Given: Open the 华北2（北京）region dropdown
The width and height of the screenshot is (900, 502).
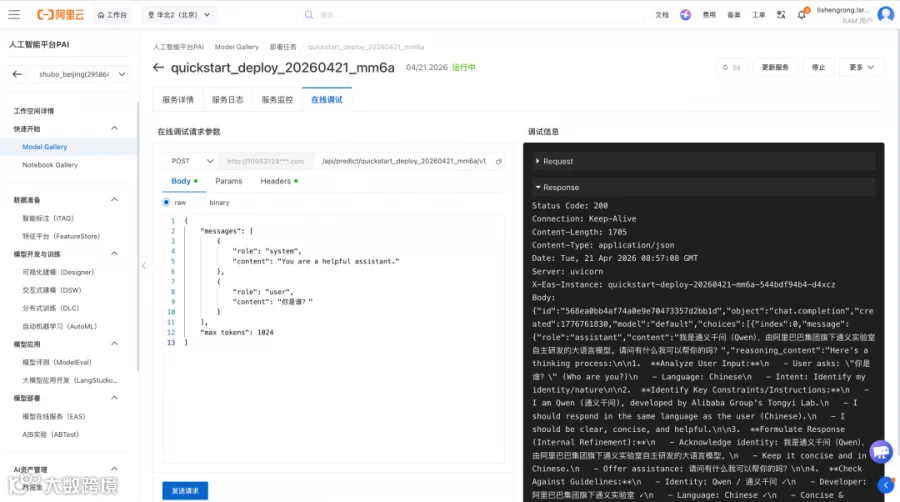Looking at the screenshot, I should click(x=179, y=15).
